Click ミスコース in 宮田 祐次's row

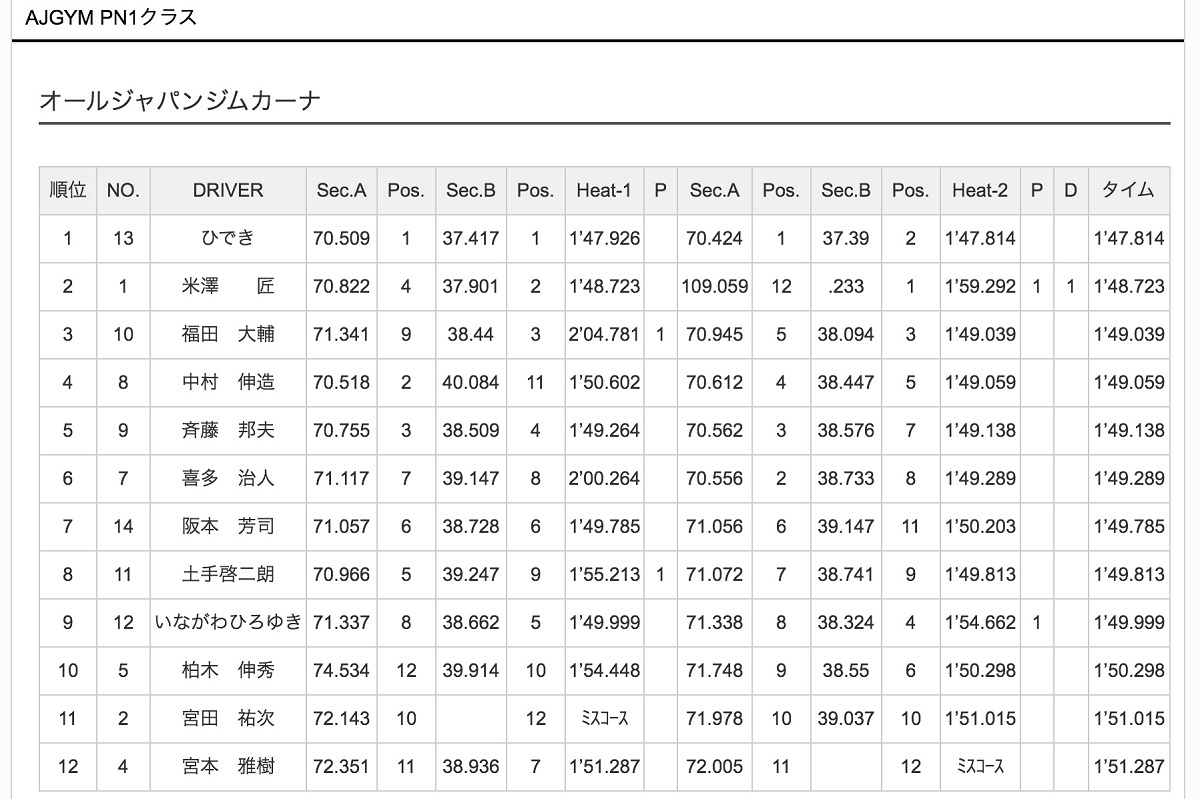tap(604, 718)
